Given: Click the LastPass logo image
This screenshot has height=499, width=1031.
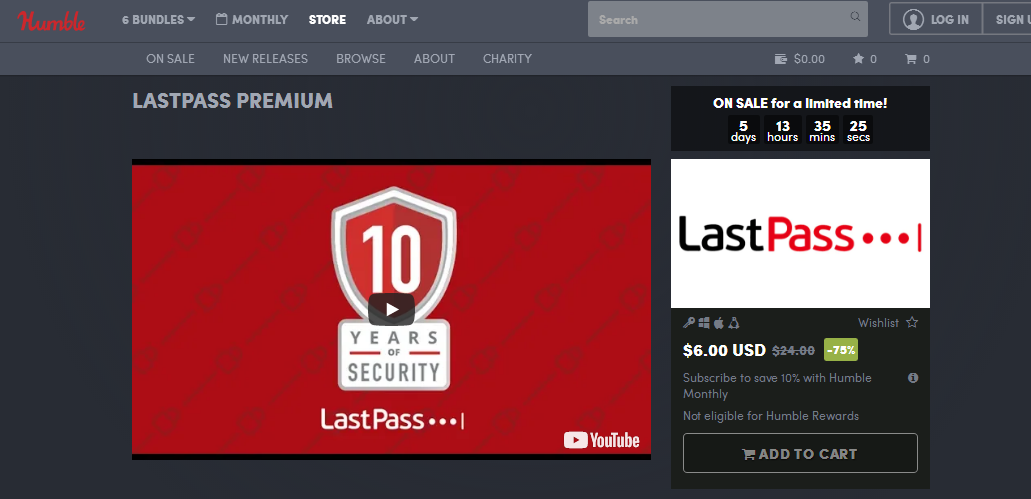Looking at the screenshot, I should (x=800, y=233).
